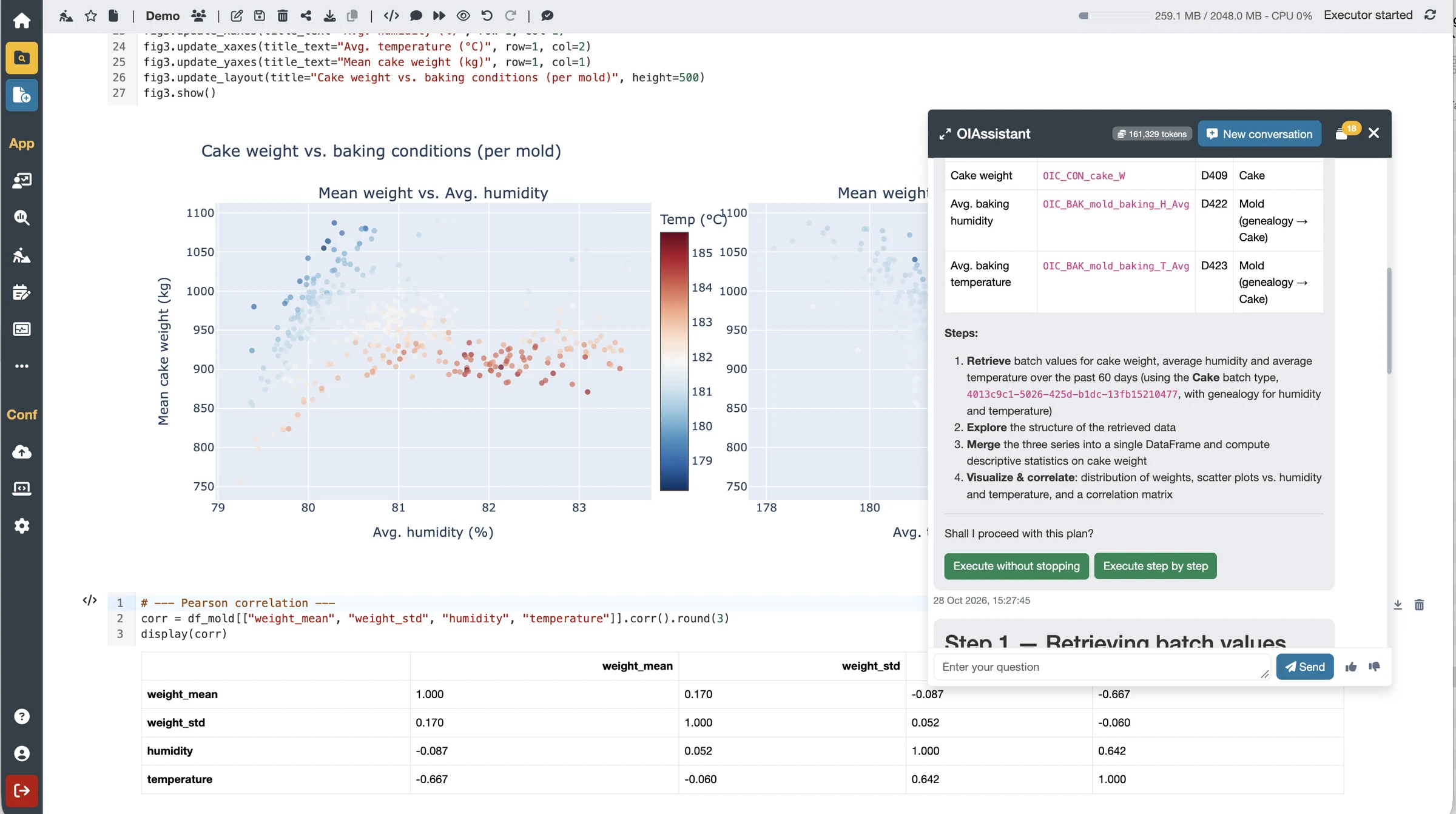
Task: Open the monitoring screen sidebar icon
Action: 22,329
